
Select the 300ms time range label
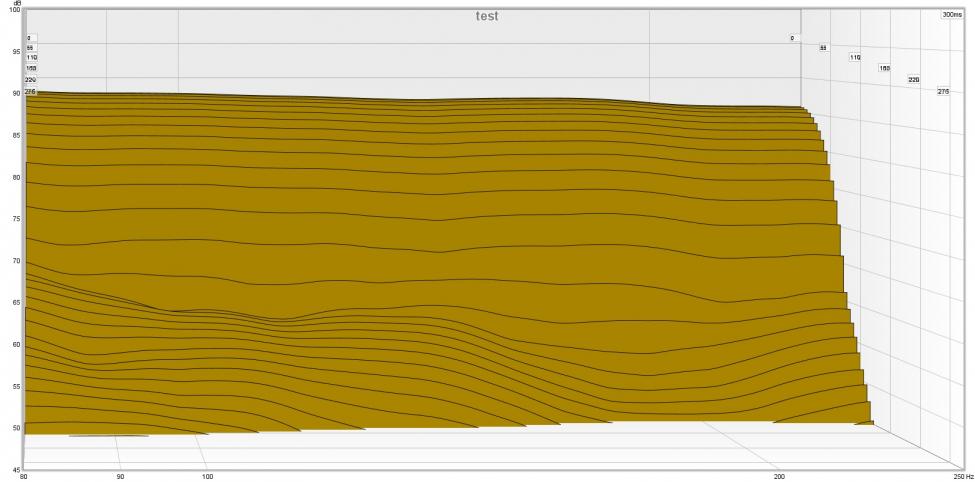(x=951, y=15)
